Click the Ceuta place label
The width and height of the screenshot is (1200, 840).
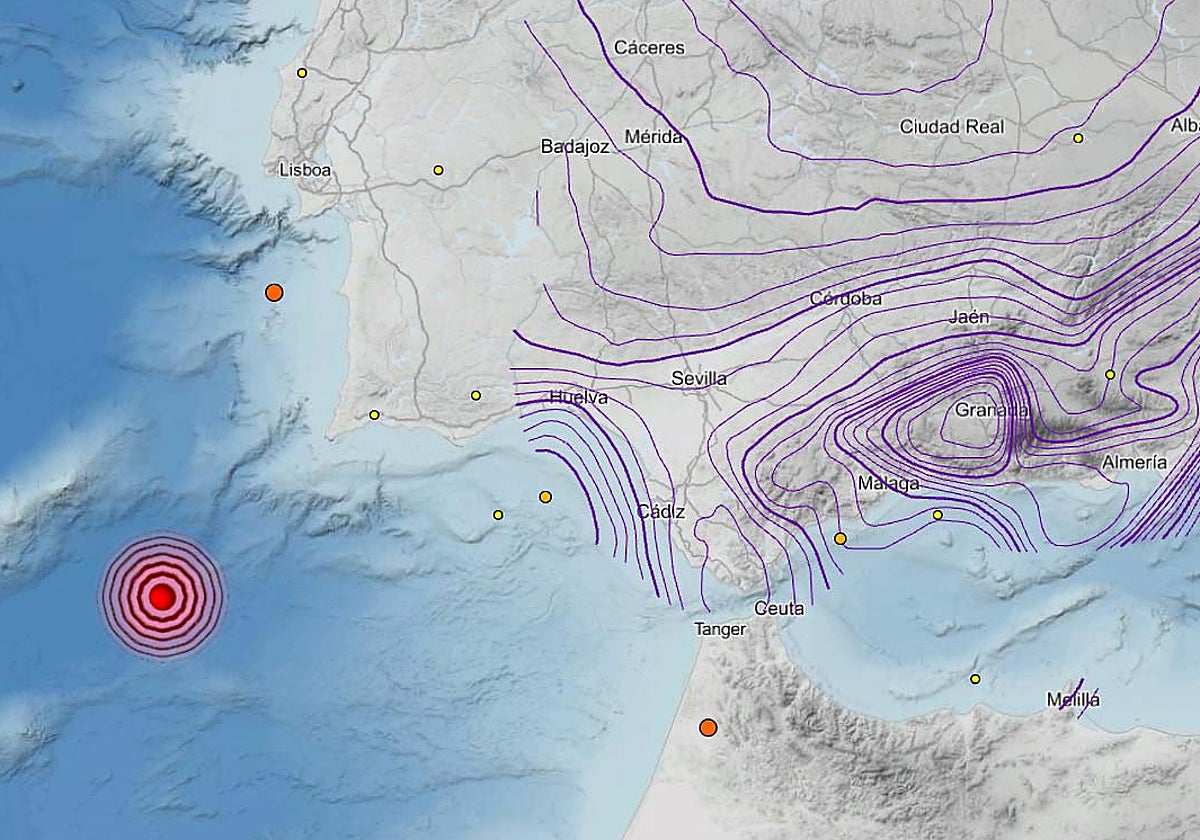(x=778, y=608)
